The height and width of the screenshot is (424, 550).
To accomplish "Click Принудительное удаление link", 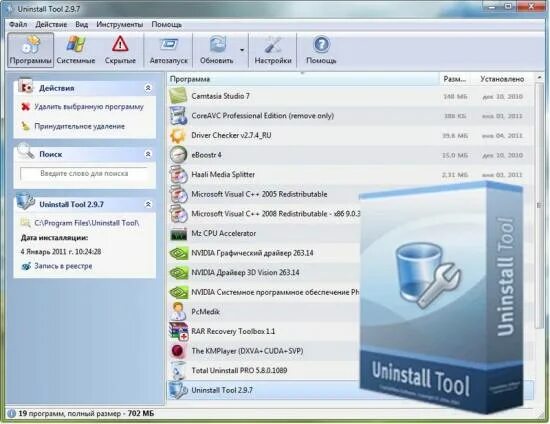I will pyautogui.click(x=79, y=126).
